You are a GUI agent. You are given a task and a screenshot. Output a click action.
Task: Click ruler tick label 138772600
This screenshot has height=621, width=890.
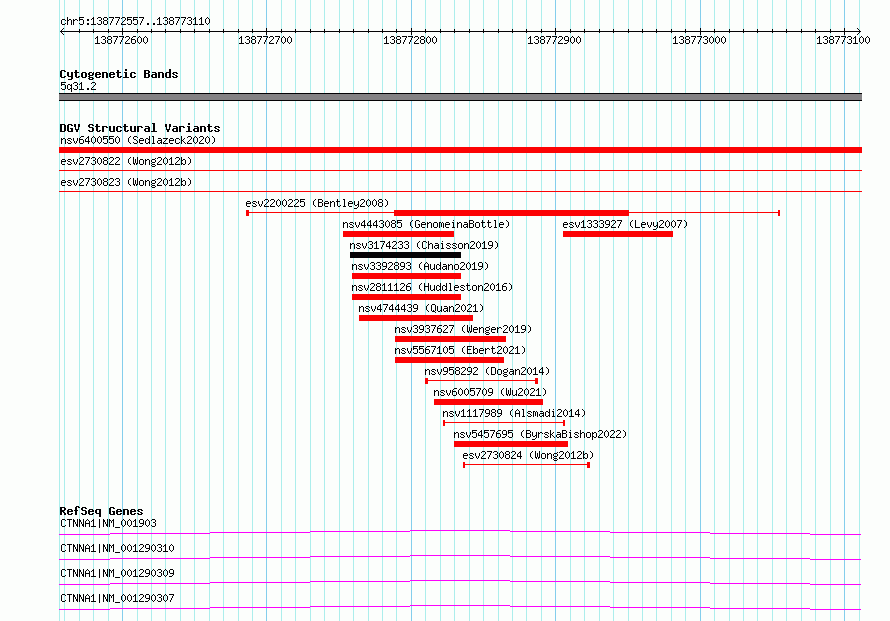click(x=121, y=40)
